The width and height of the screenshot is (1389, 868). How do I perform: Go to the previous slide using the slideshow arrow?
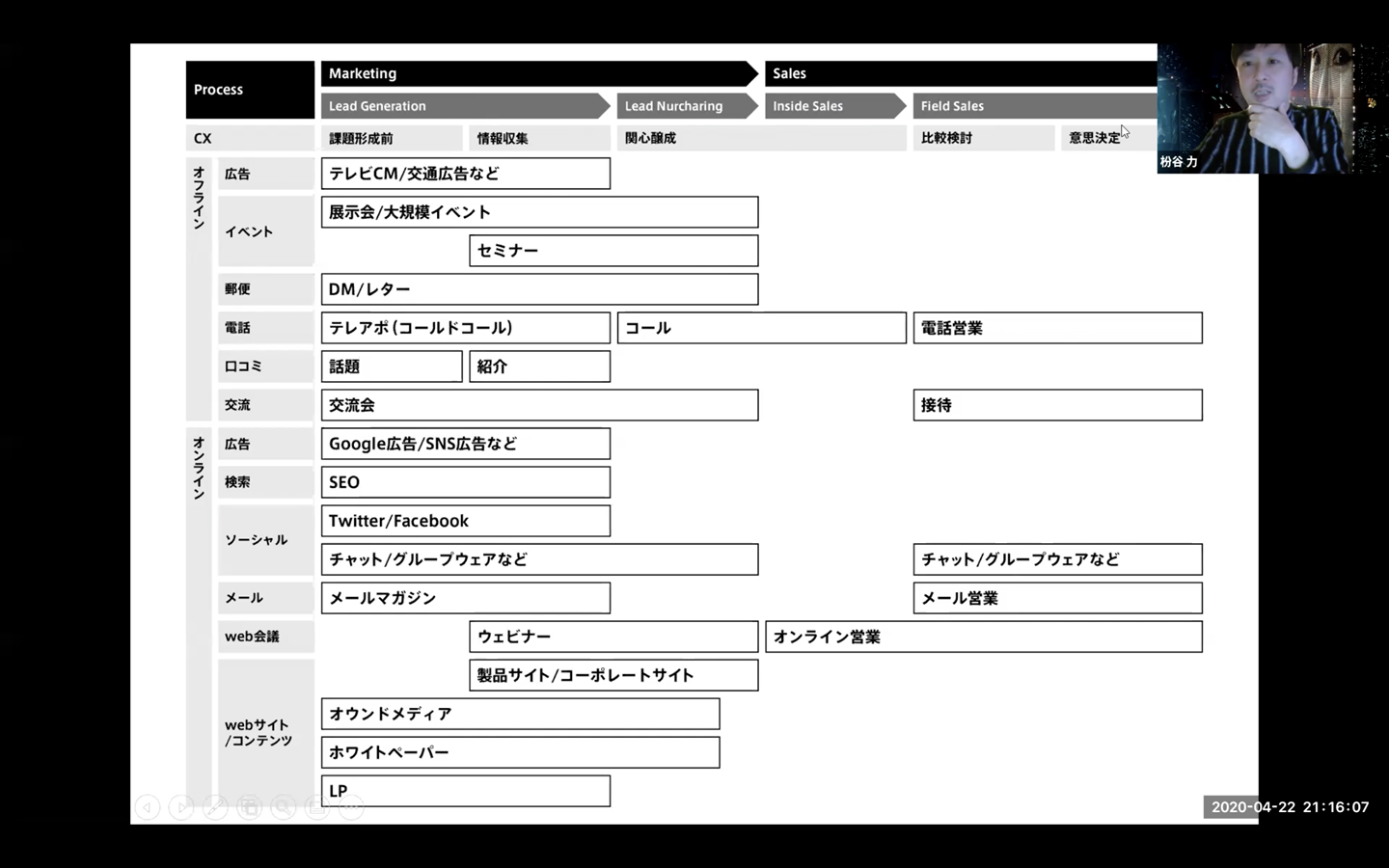pos(148,807)
